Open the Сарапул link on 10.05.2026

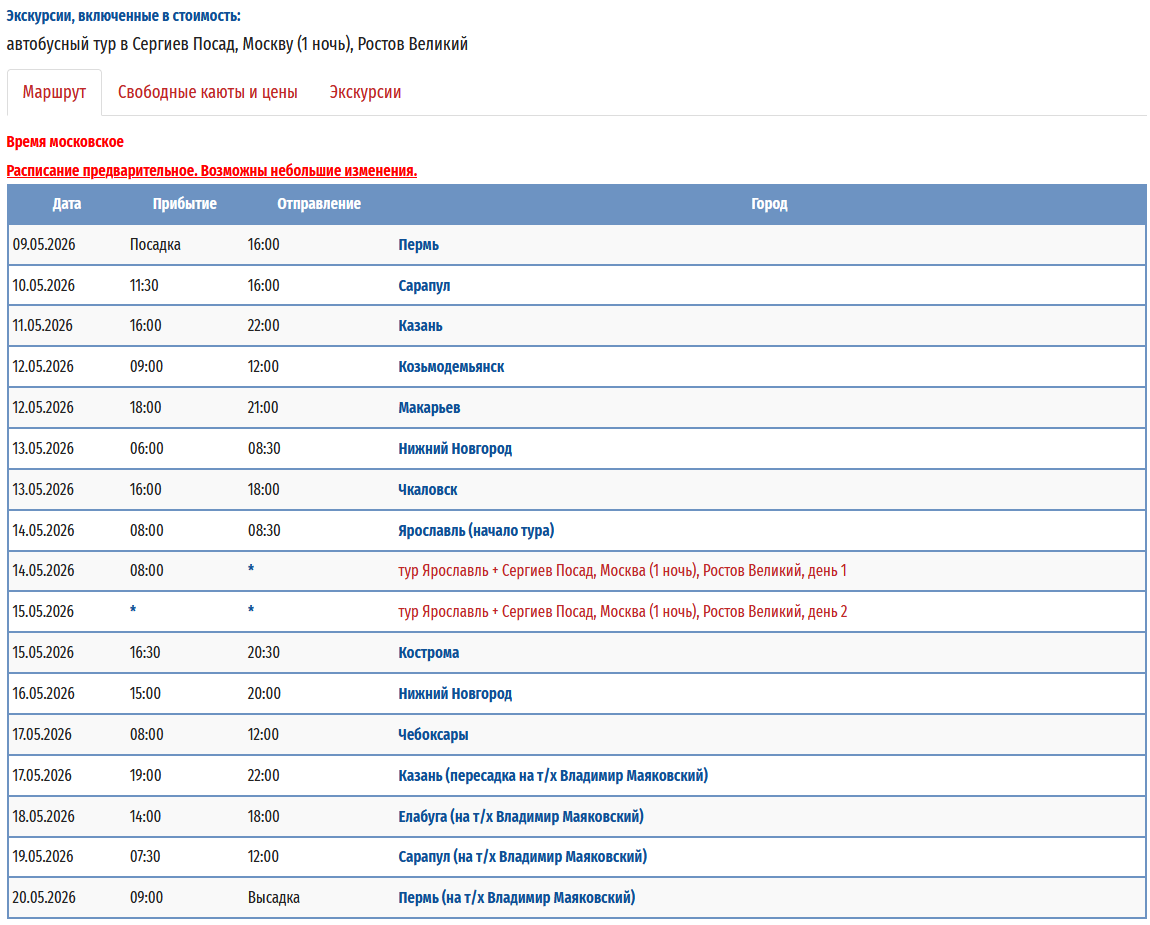(x=424, y=286)
